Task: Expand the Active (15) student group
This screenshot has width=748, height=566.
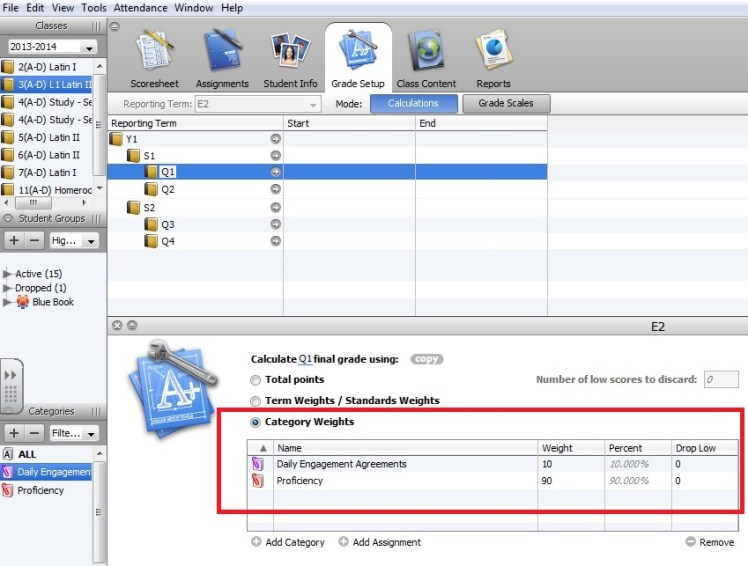Action: [8, 274]
